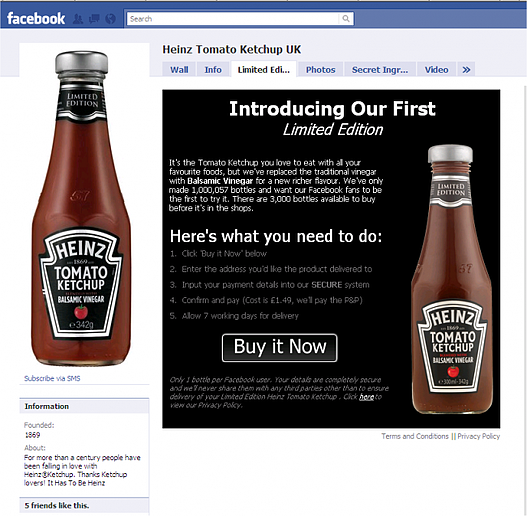527x516 pixels.
Task: Click the large ketchup bottle profile picture
Action: (x=81, y=208)
